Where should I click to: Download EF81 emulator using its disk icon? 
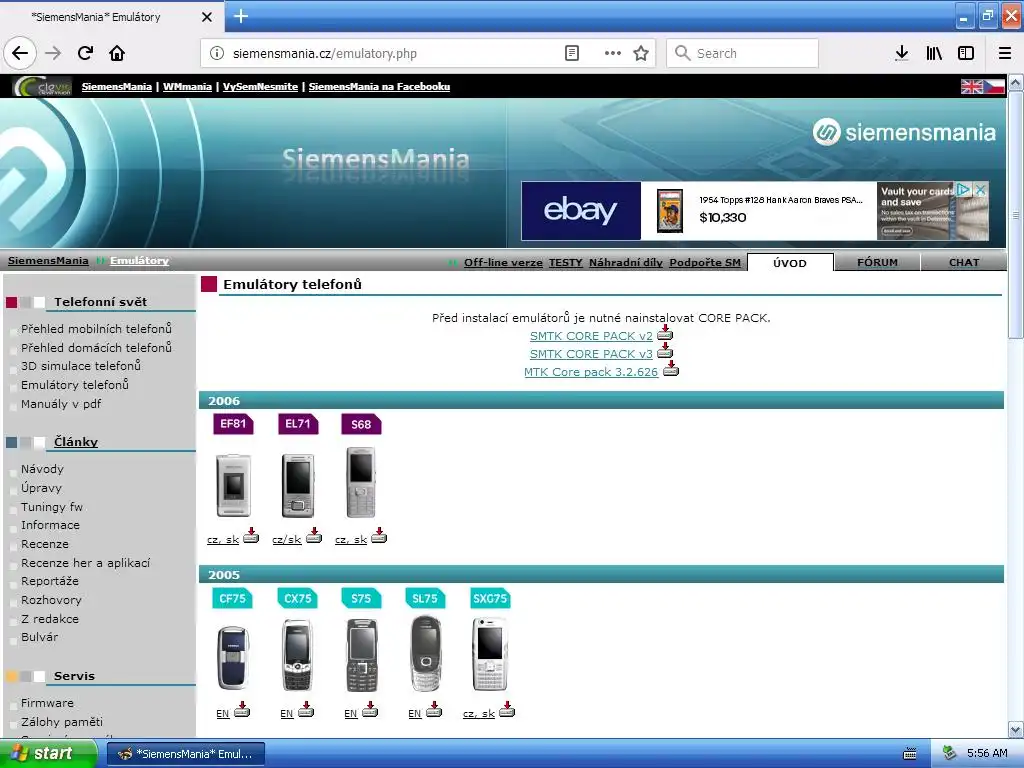[x=251, y=536]
